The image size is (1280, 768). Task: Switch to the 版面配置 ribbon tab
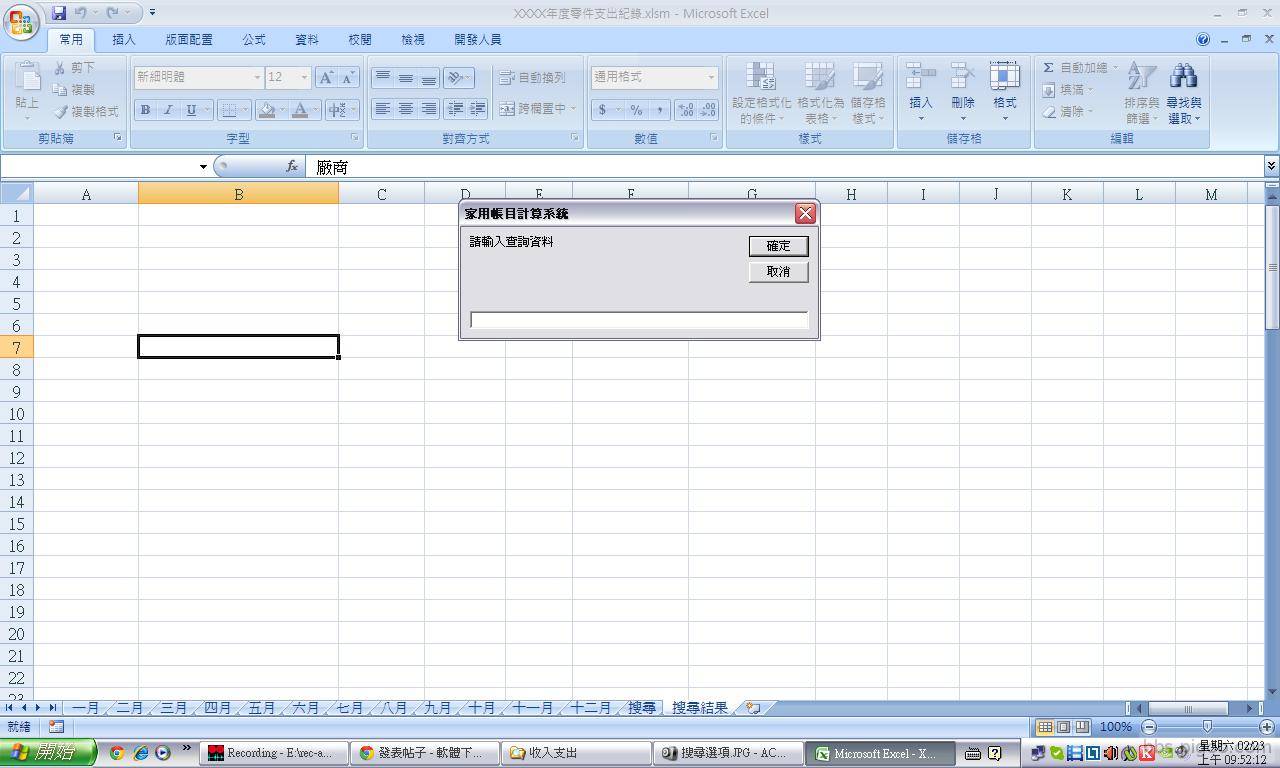pyautogui.click(x=189, y=40)
